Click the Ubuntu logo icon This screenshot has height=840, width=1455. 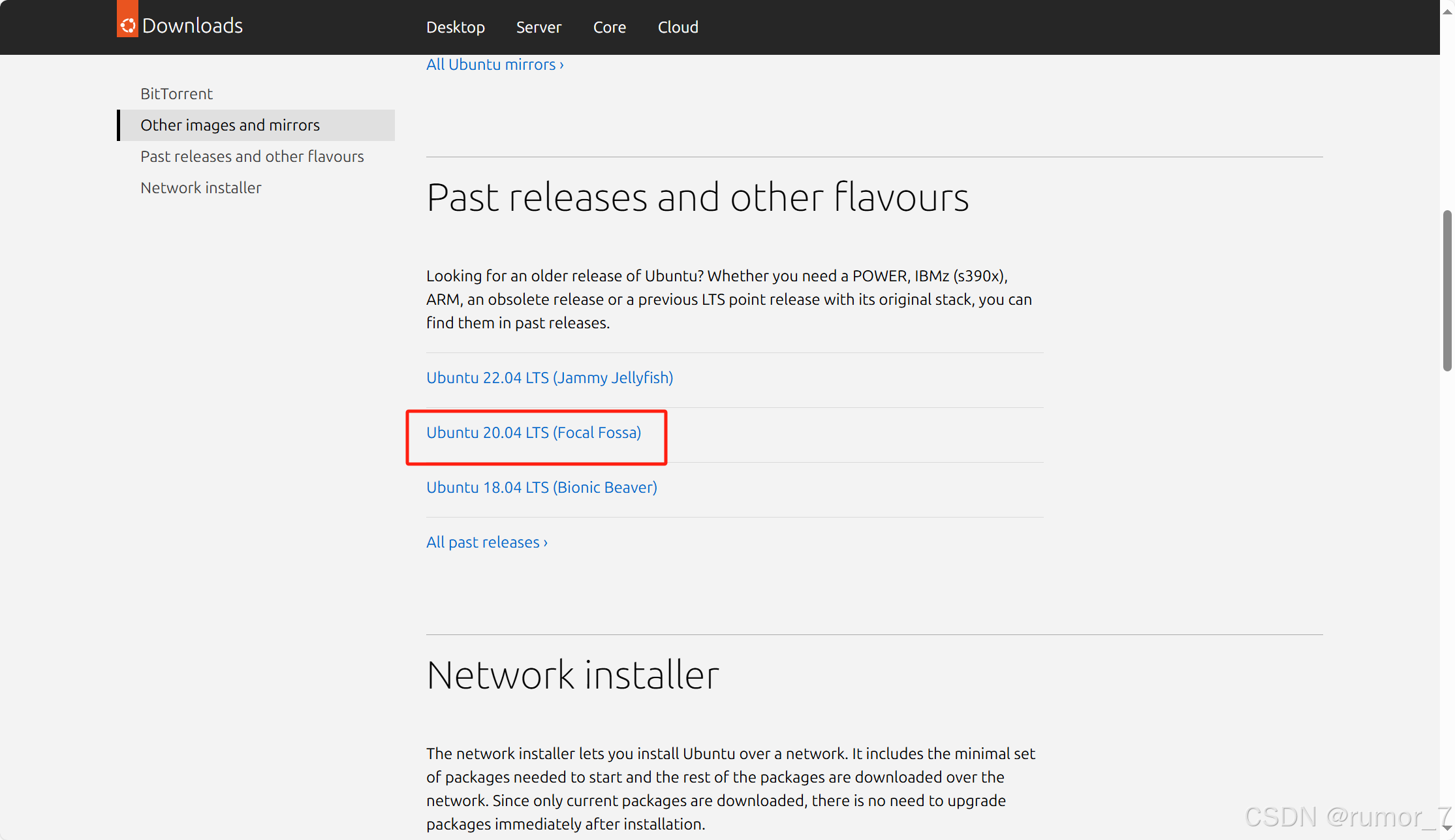(x=127, y=23)
